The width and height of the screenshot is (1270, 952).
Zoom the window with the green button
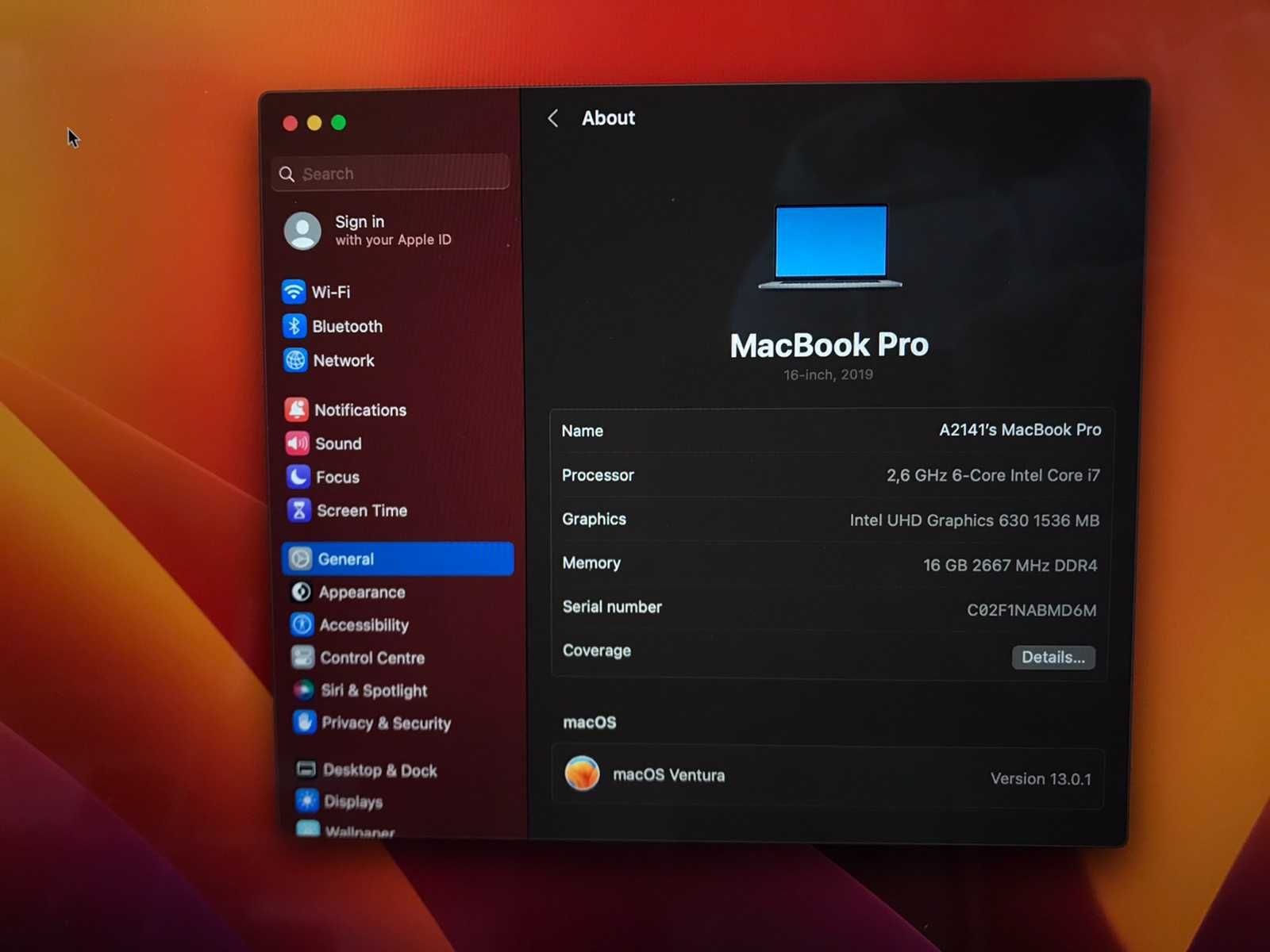point(338,122)
